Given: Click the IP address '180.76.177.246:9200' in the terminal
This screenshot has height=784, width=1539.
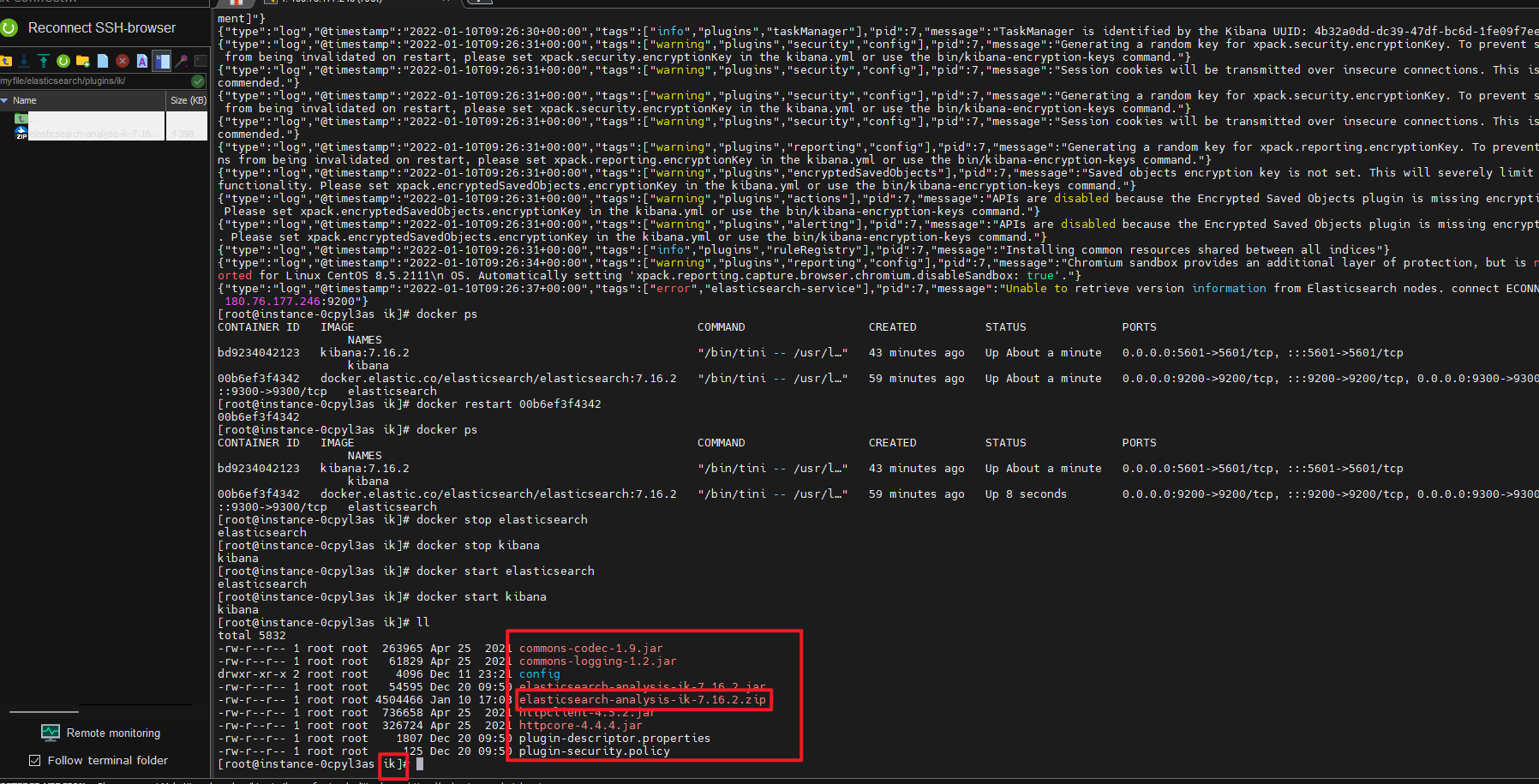Looking at the screenshot, I should [x=292, y=302].
